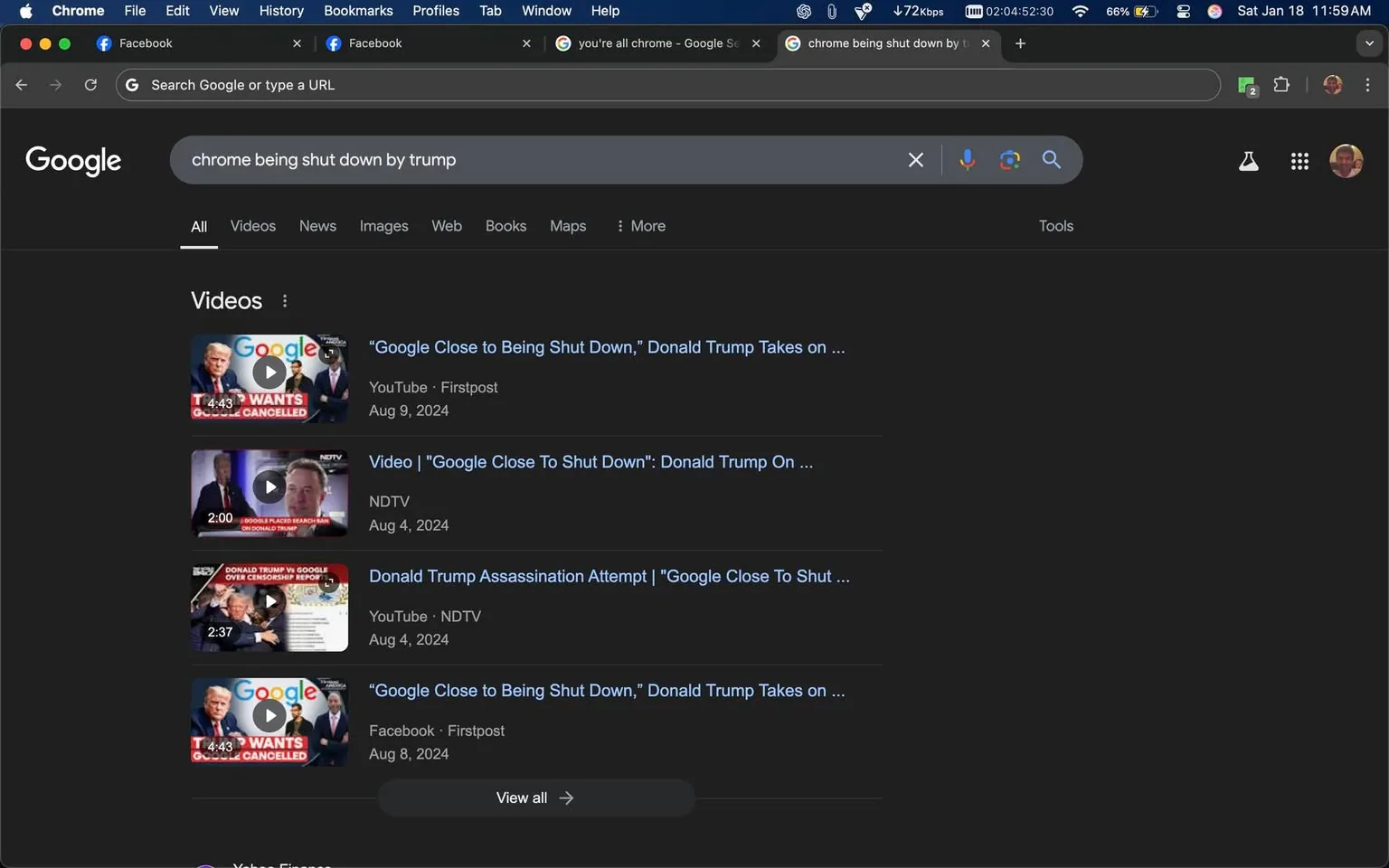Open the Chrome profile avatar
The image size is (1389, 868).
click(1333, 84)
